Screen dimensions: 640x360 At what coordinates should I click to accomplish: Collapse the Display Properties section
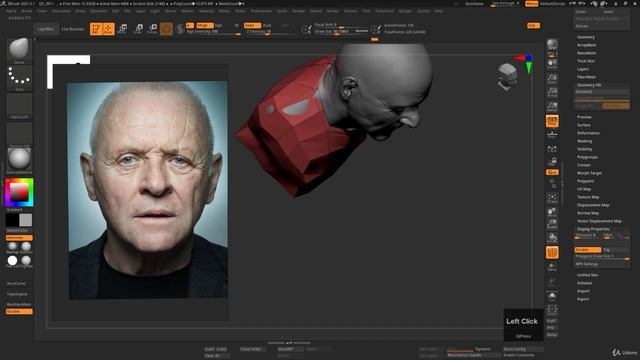point(593,229)
